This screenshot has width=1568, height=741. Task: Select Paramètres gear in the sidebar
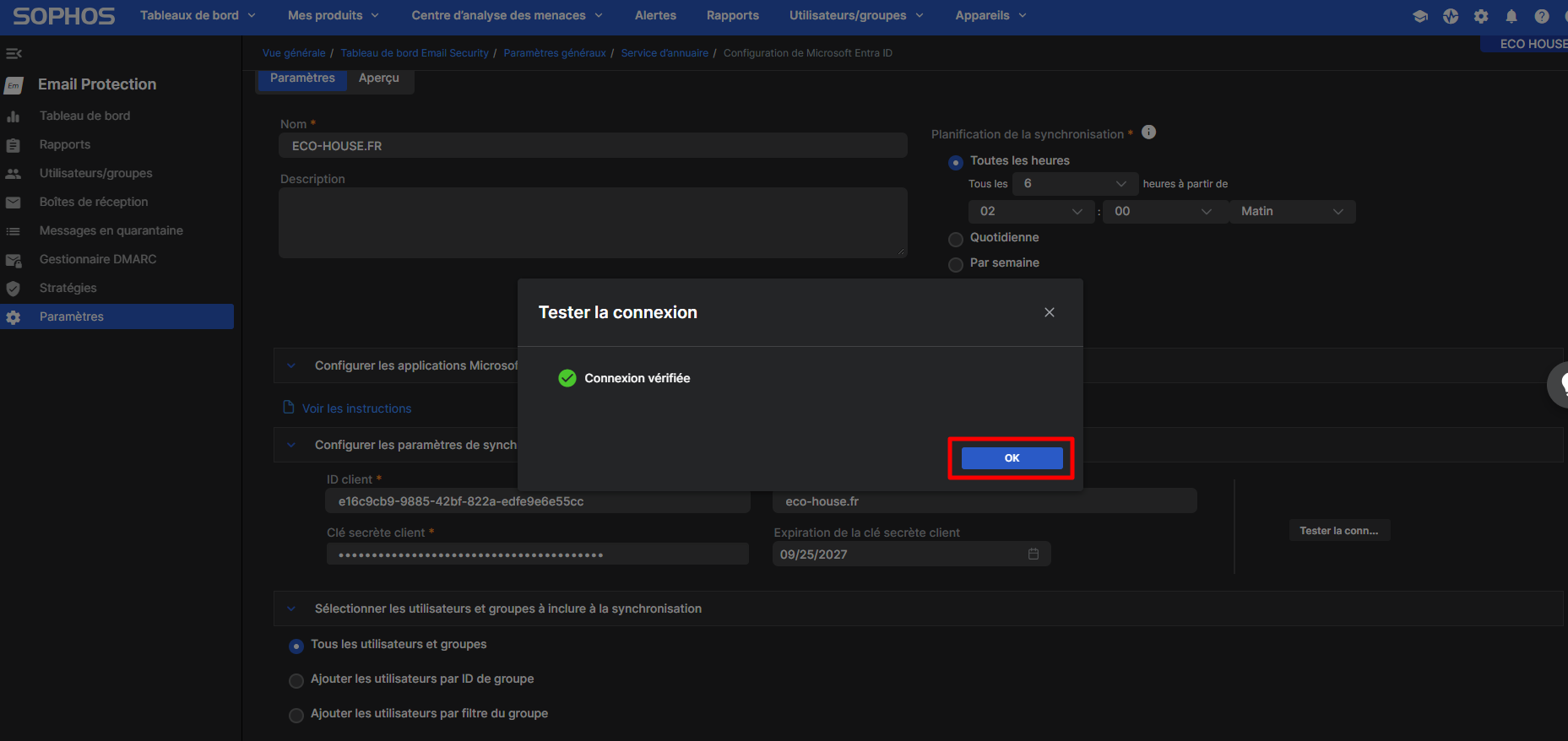pos(14,317)
